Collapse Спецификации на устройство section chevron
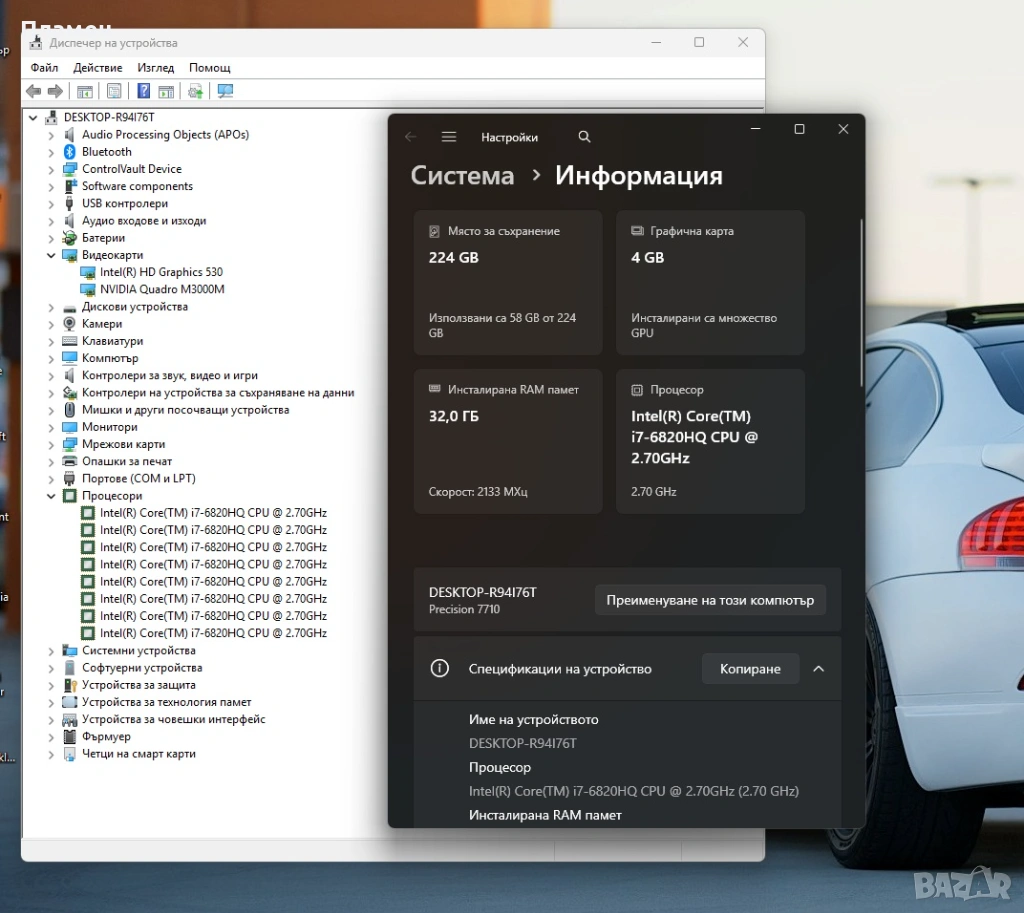 (x=818, y=669)
